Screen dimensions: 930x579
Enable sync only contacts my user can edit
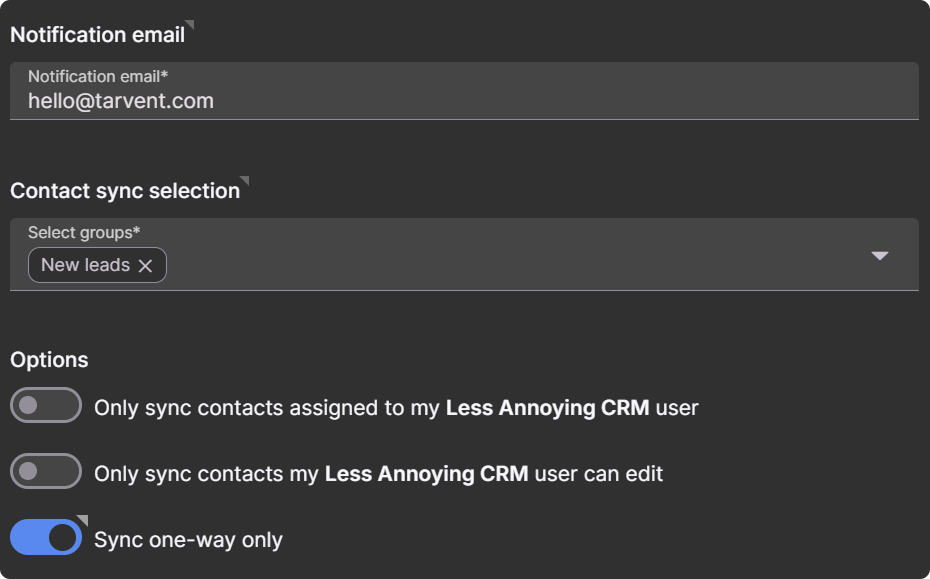tap(46, 471)
